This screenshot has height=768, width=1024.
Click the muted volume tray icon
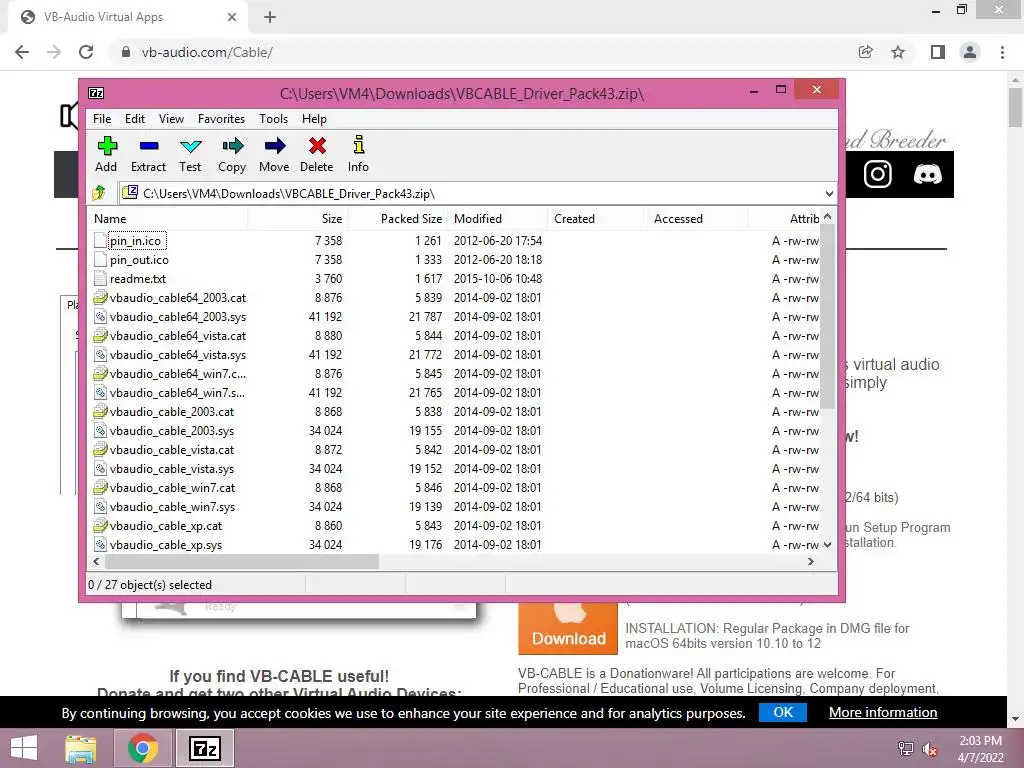930,749
